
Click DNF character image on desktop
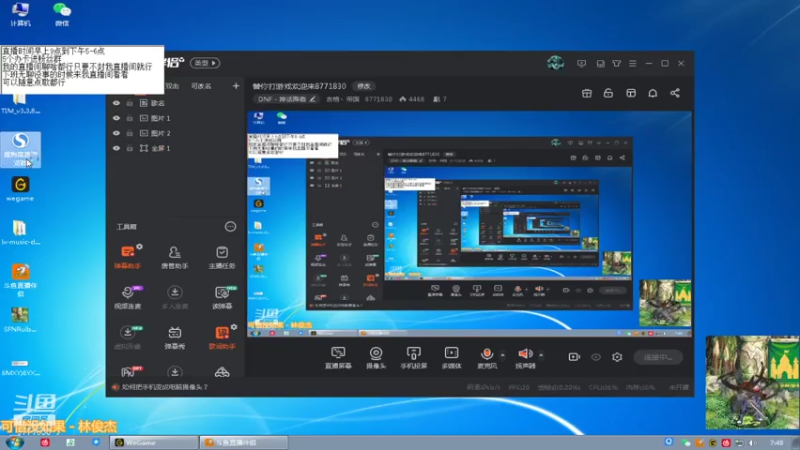click(752, 382)
